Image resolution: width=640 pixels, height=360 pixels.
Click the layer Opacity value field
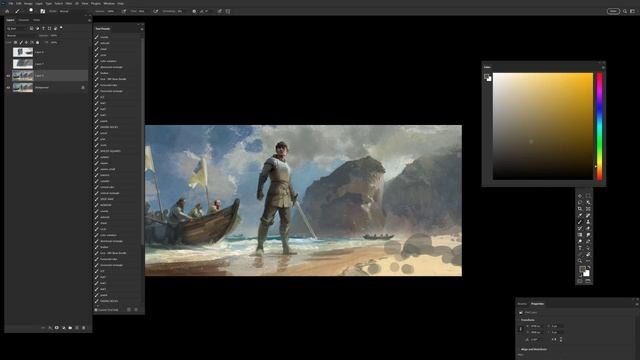53,36
